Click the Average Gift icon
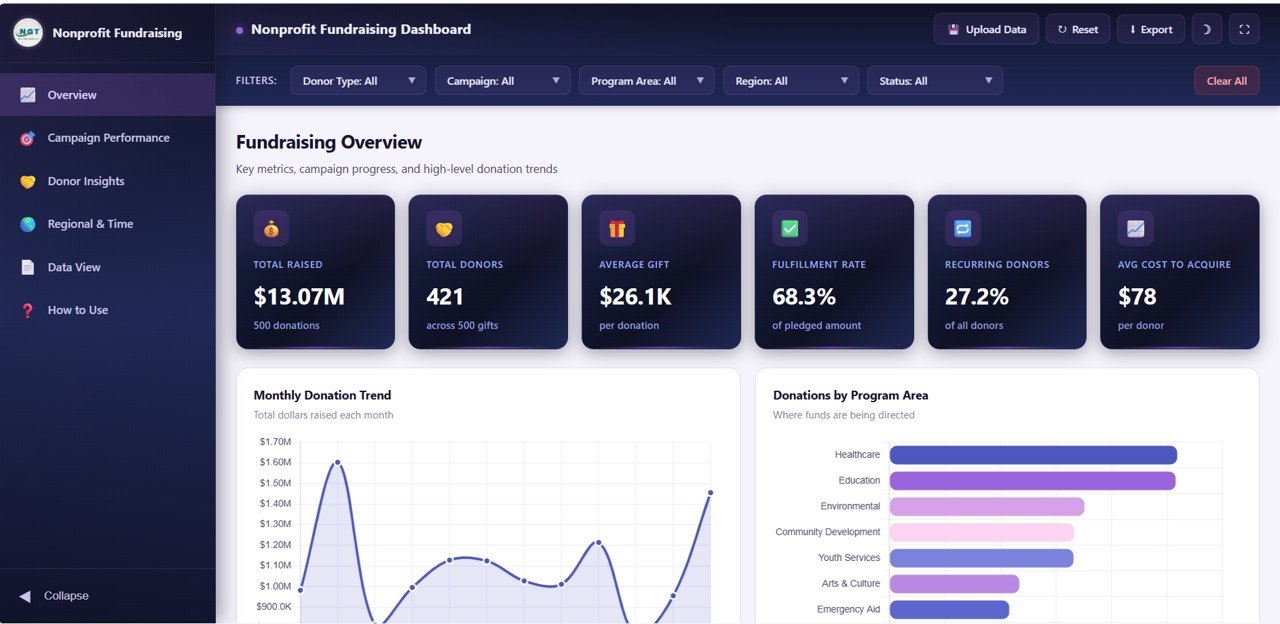Screen dimensions: 1280x624 pos(616,228)
